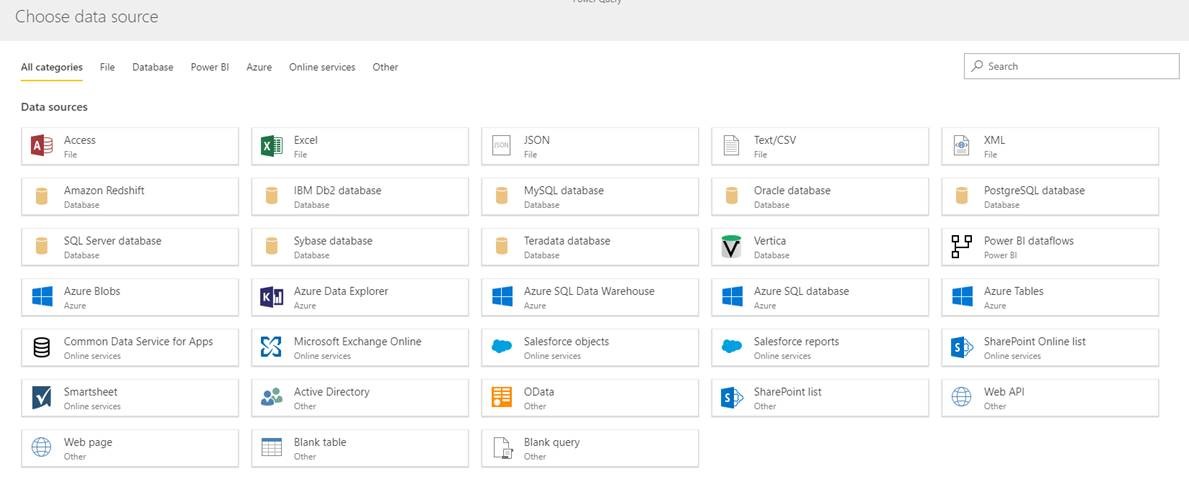
Task: Click the JSON file icon
Action: click(x=501, y=146)
